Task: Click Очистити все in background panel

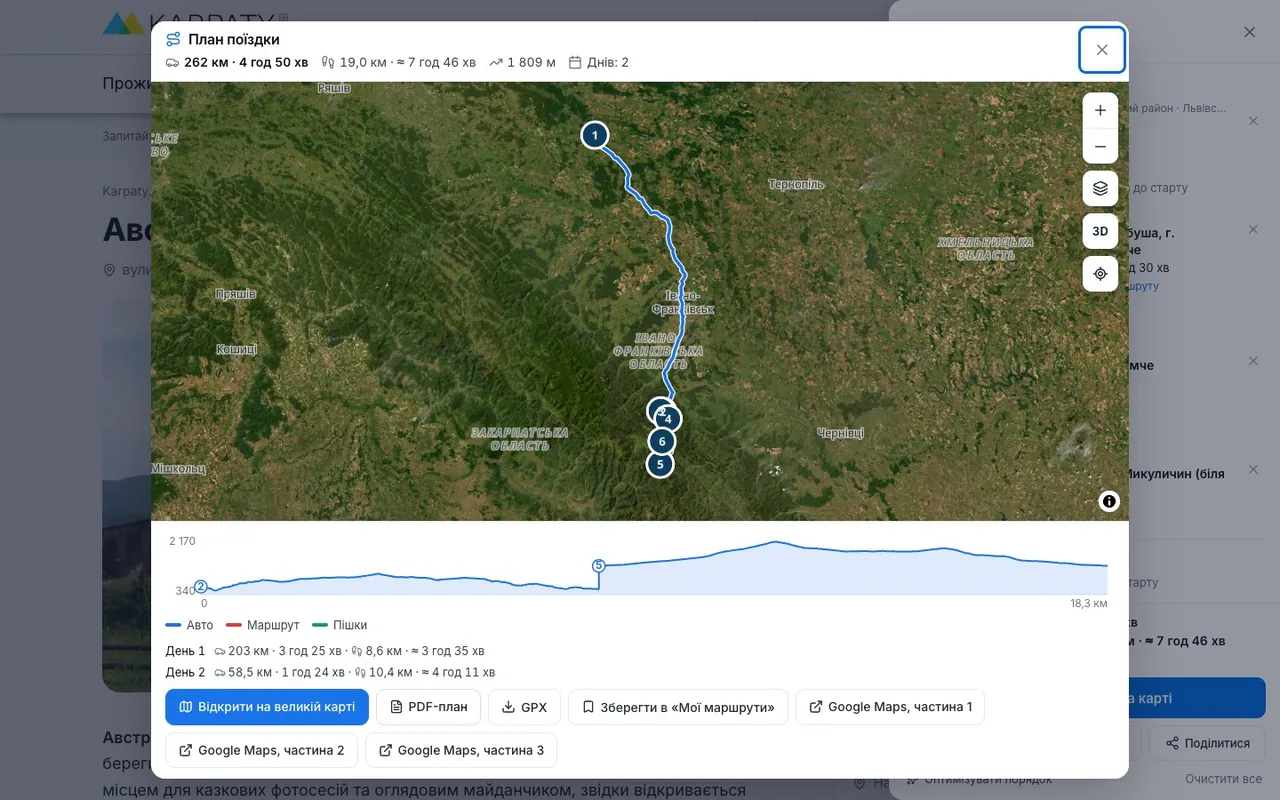Action: (x=1224, y=779)
